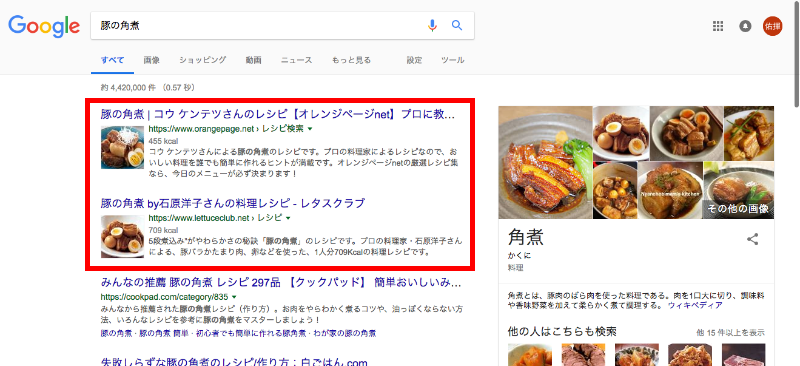Open the 白ごはん.com result title
Image resolution: width=800 pixels, height=366 pixels.
[x=234, y=362]
